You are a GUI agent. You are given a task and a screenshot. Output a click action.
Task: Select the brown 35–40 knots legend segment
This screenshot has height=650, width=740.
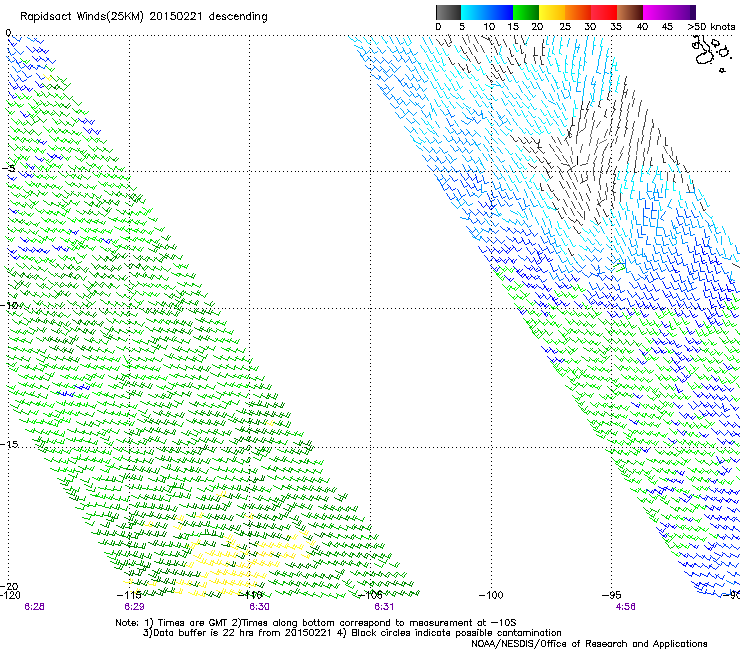(630, 12)
